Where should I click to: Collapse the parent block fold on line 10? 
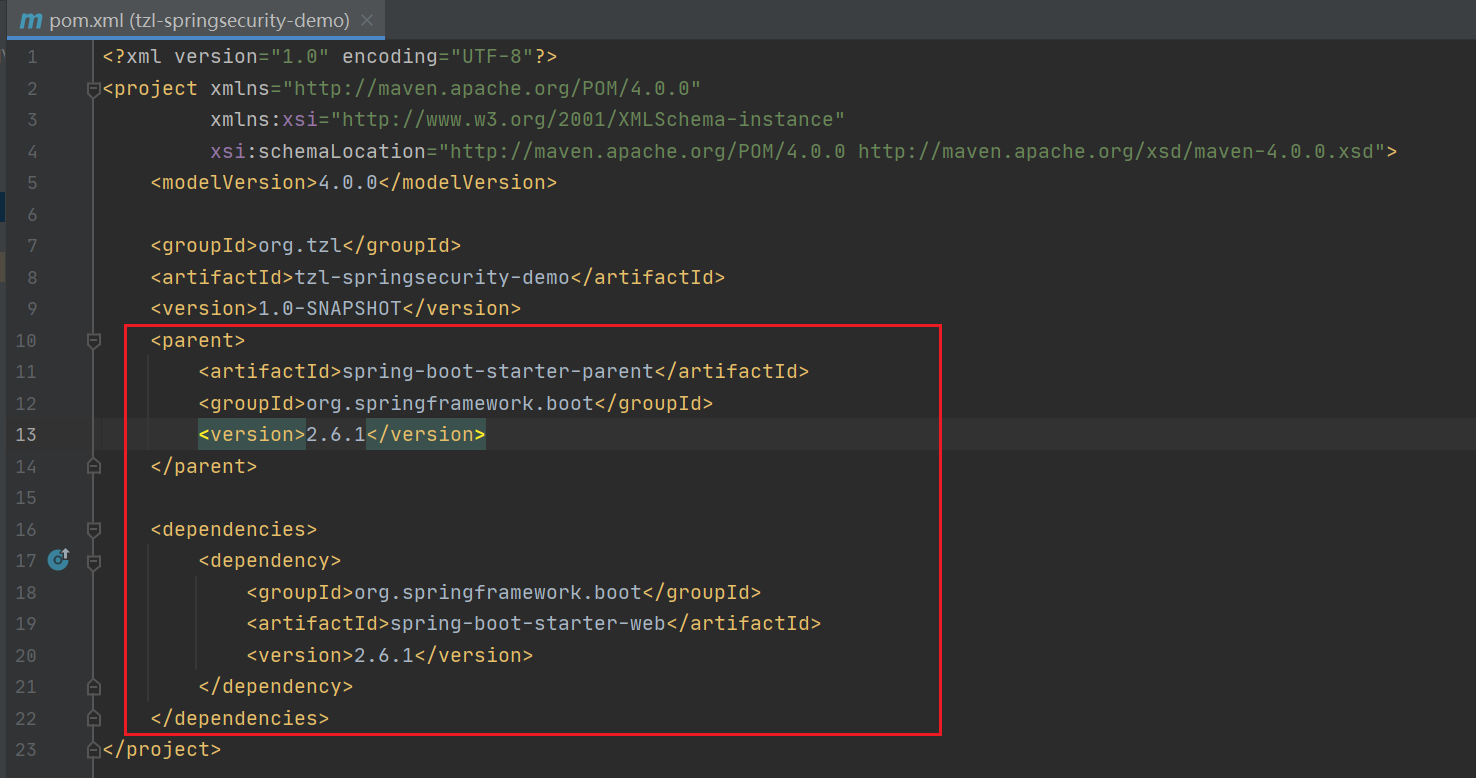(94, 340)
